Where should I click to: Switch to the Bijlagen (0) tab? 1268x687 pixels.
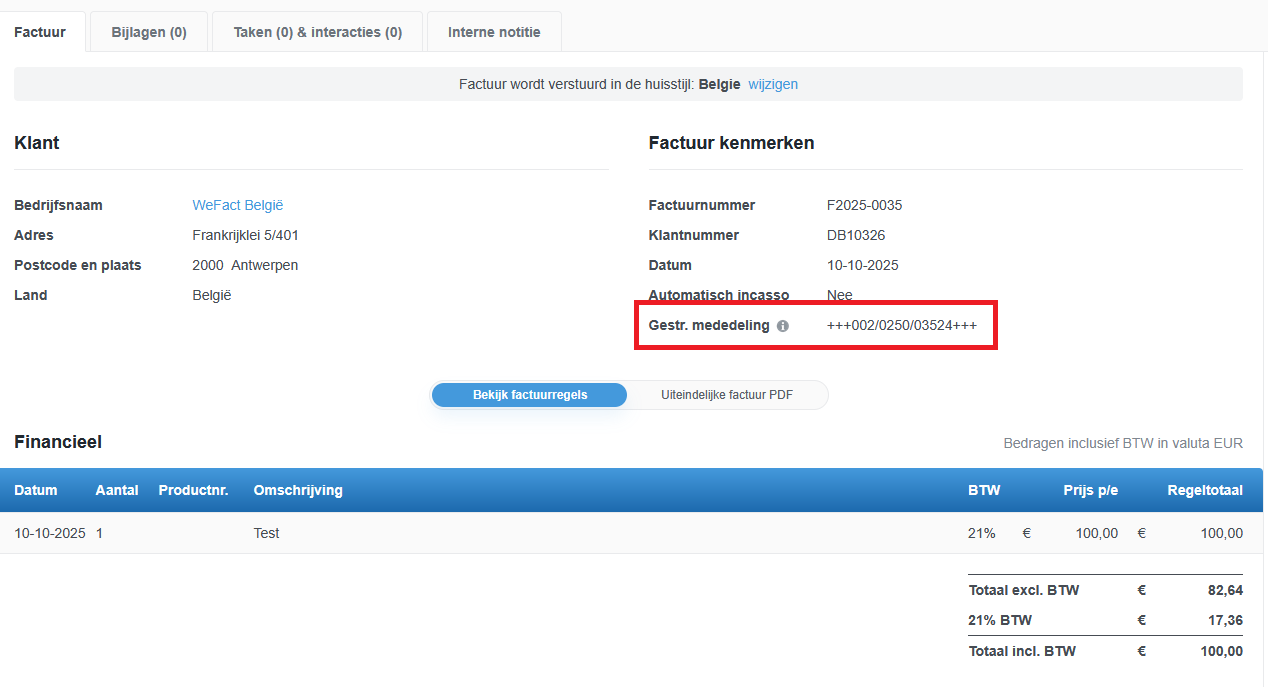148,31
